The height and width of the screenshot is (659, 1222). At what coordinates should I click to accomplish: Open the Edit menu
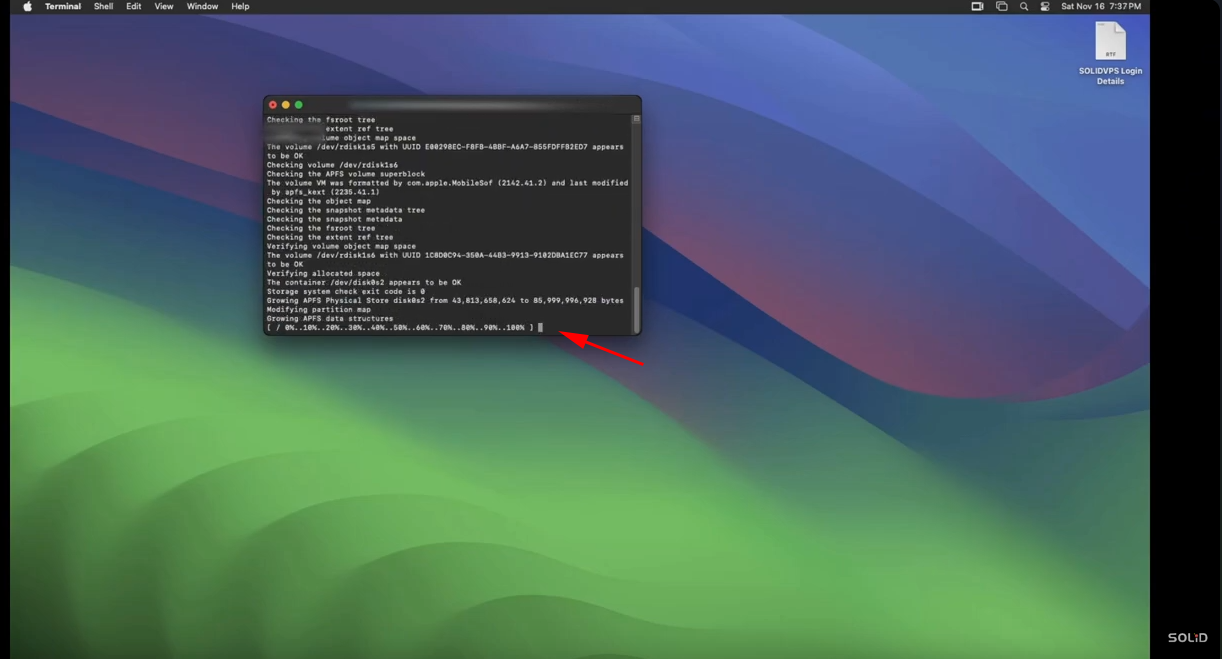[133, 6]
